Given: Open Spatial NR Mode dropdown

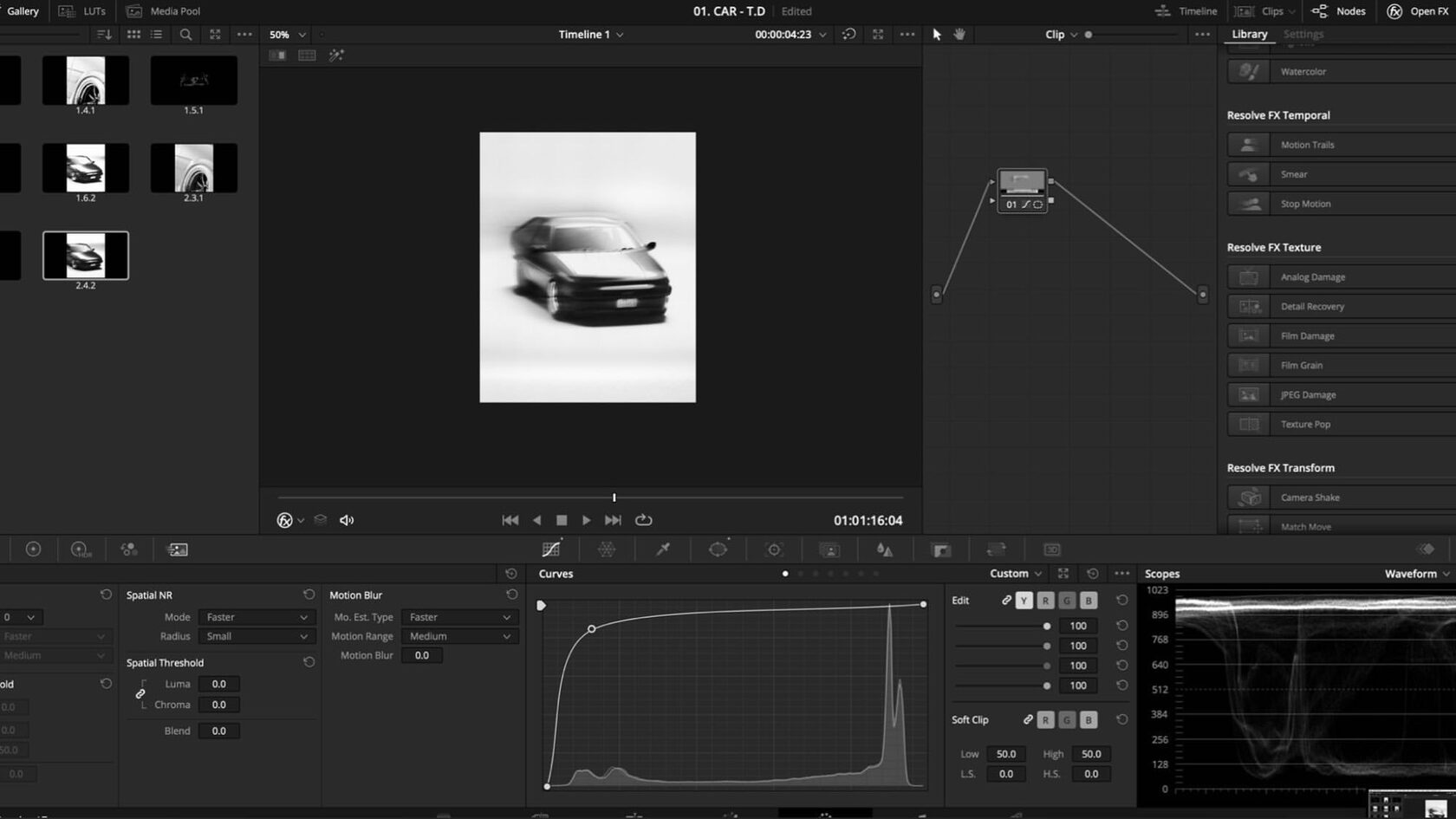Looking at the screenshot, I should tap(256, 617).
